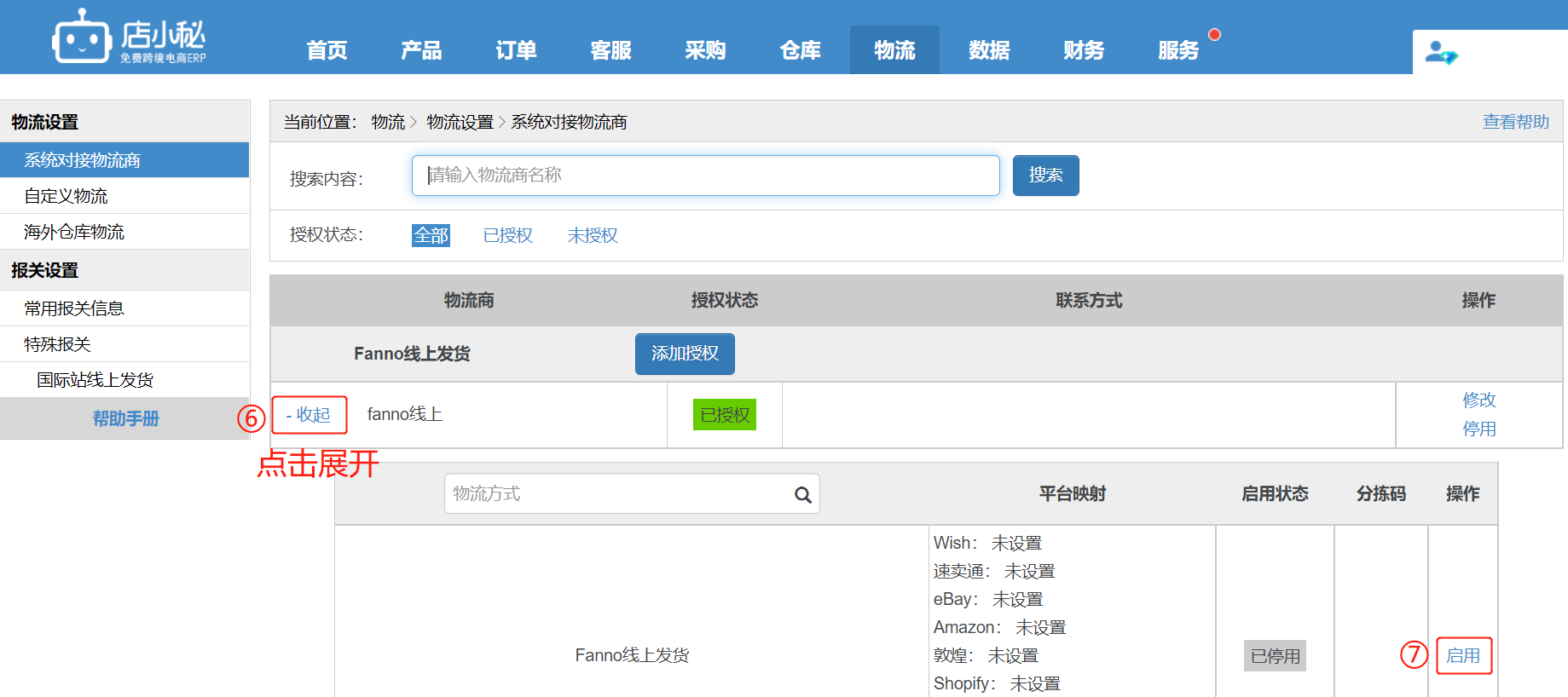Select 系统对接物流商 in sidebar
The image size is (1568, 697).
point(124,160)
